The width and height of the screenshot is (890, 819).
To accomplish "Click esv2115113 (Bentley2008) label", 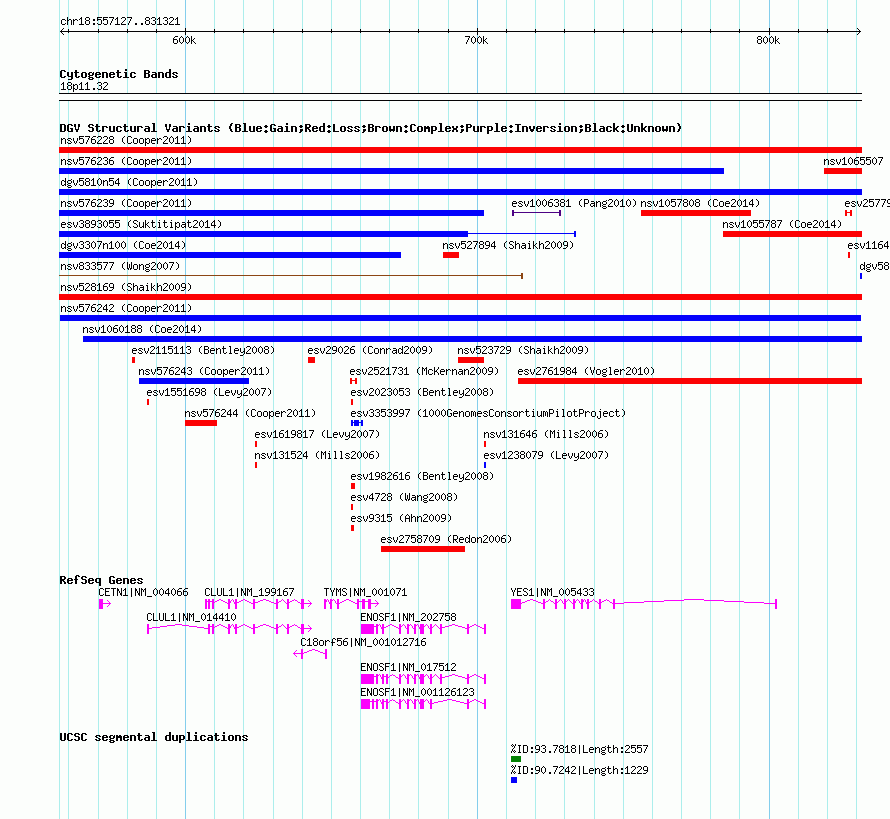I will (x=203, y=350).
